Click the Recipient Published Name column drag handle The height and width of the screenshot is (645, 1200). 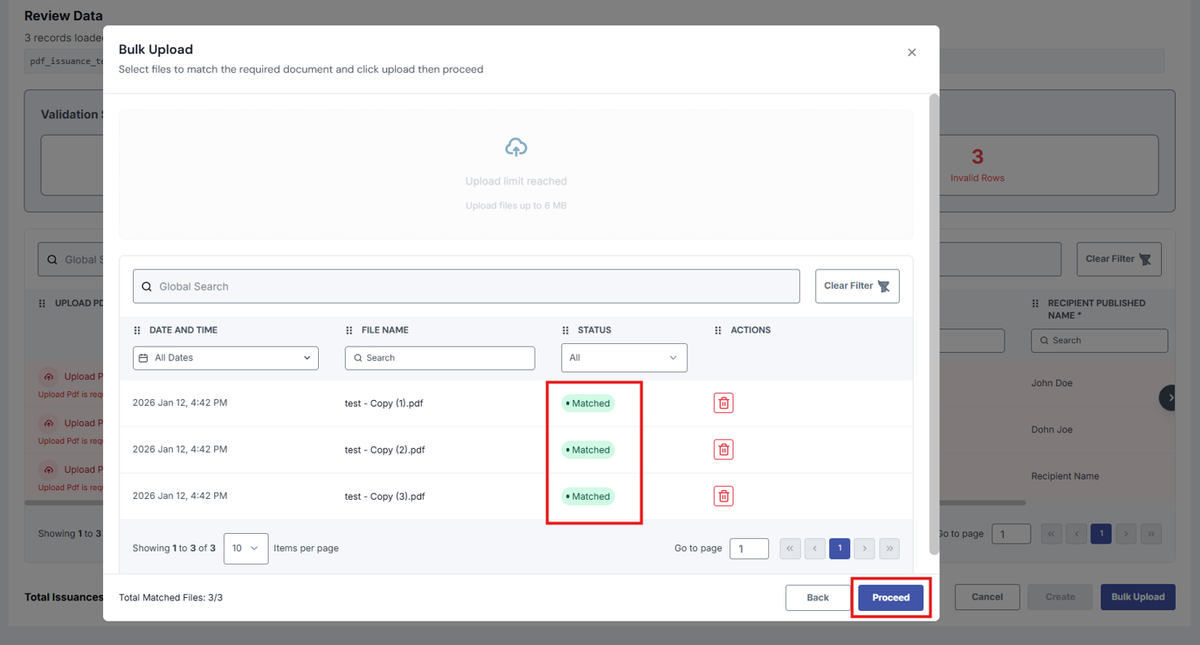[1037, 303]
